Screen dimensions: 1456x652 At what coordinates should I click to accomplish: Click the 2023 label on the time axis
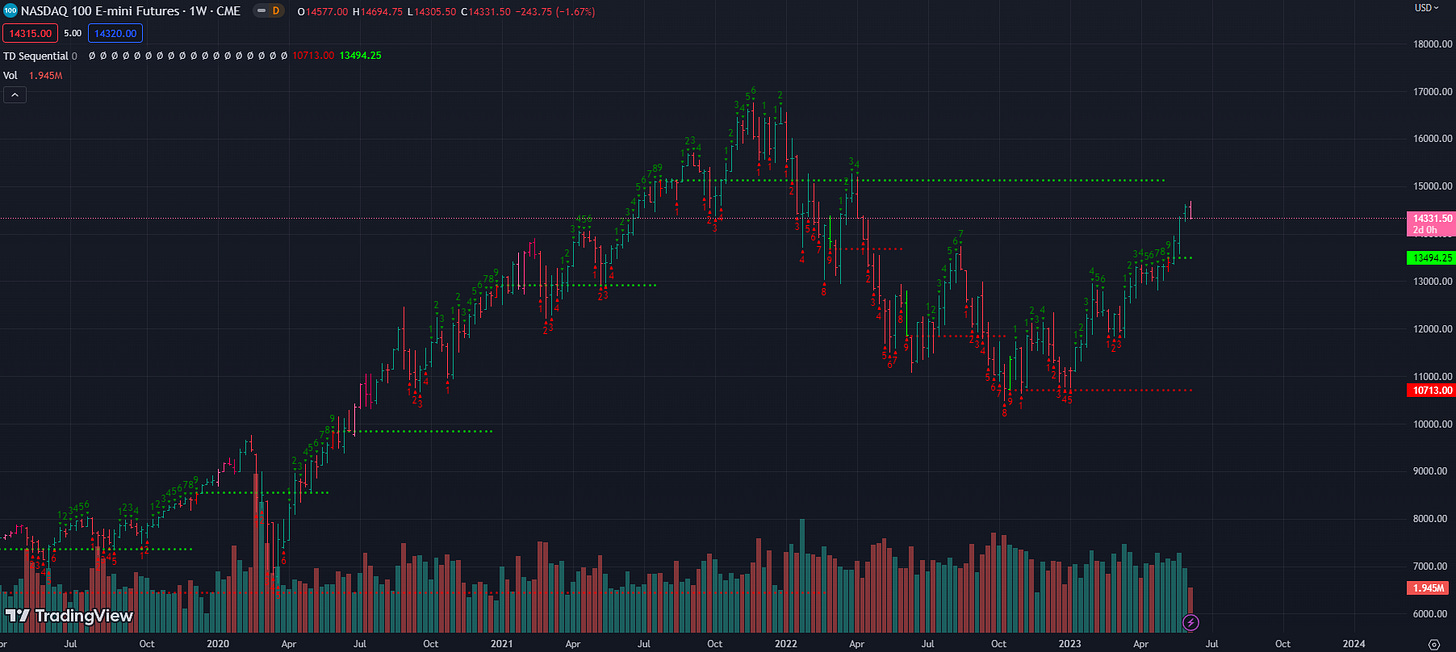click(x=1071, y=643)
